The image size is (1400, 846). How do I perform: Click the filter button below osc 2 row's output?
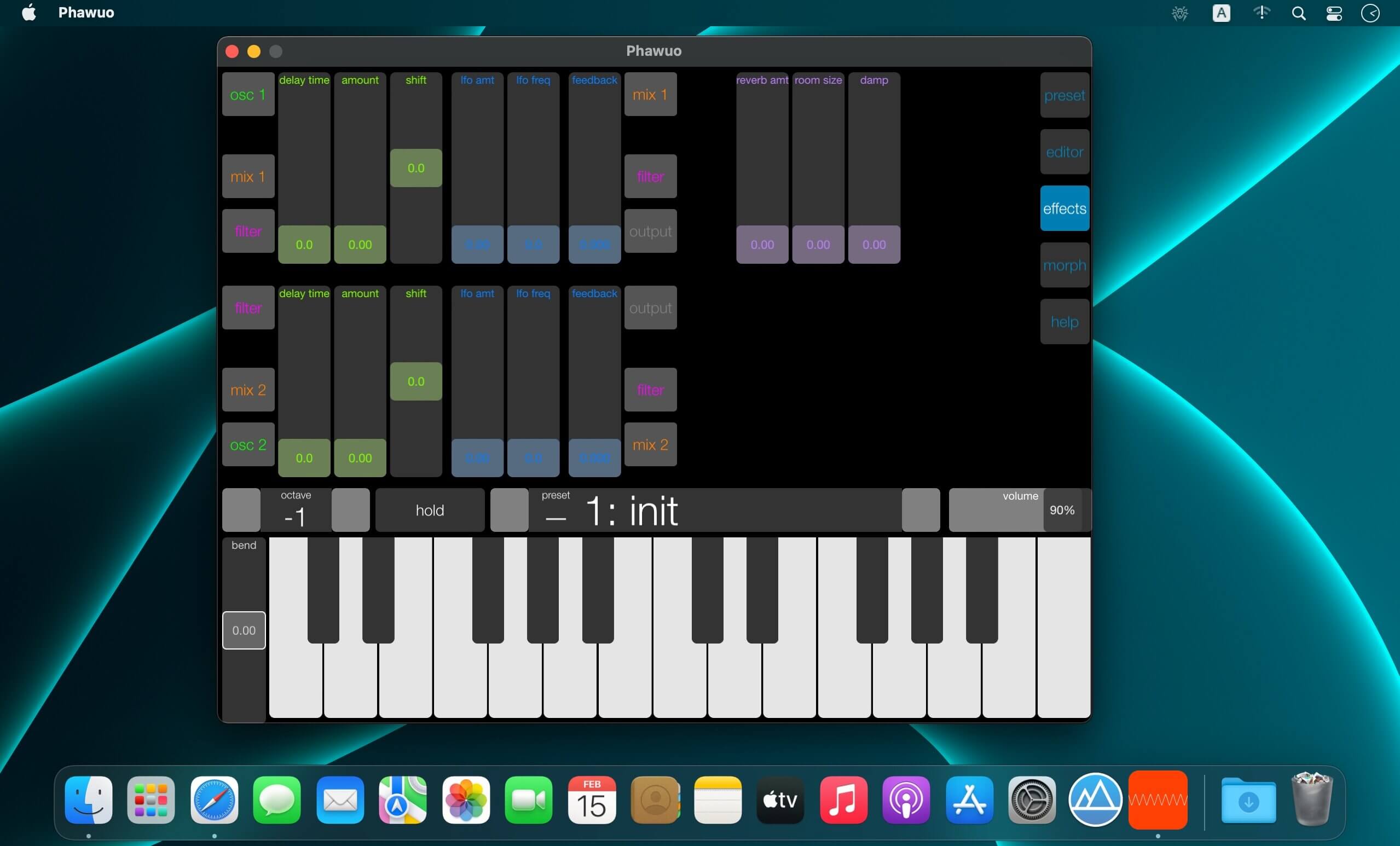(651, 390)
